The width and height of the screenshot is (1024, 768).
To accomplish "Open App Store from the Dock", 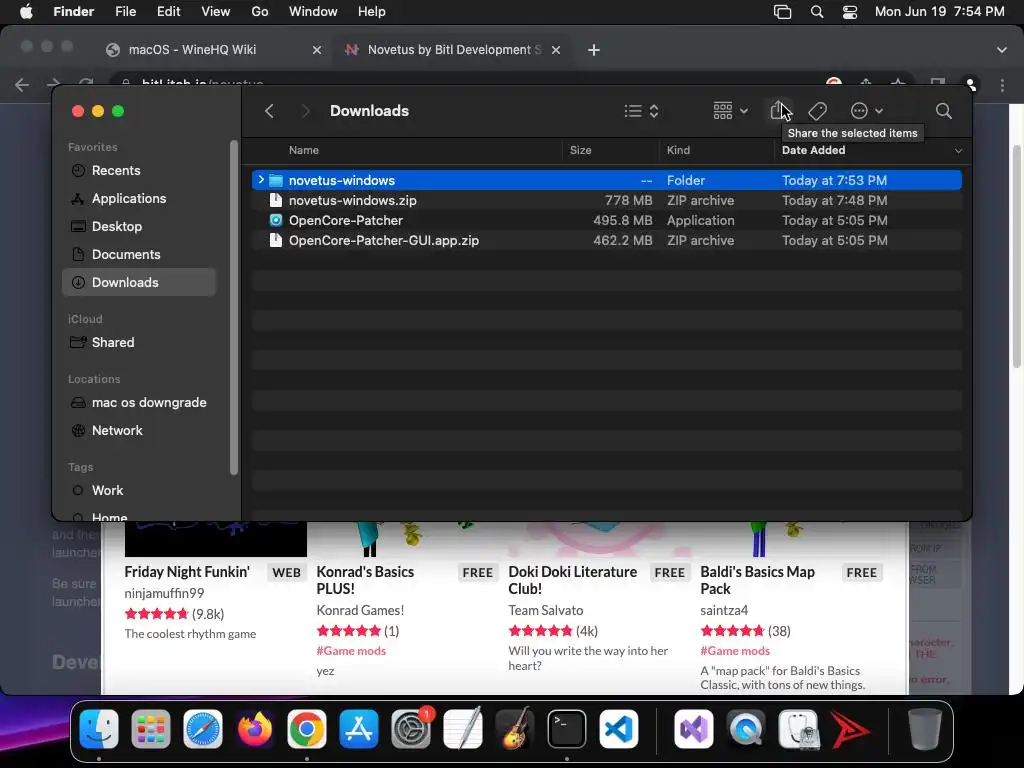I will click(359, 729).
